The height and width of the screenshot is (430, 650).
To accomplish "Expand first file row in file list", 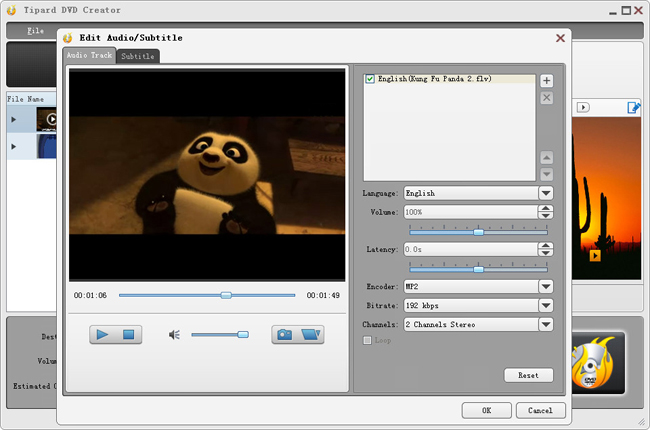I will pyautogui.click(x=14, y=119).
